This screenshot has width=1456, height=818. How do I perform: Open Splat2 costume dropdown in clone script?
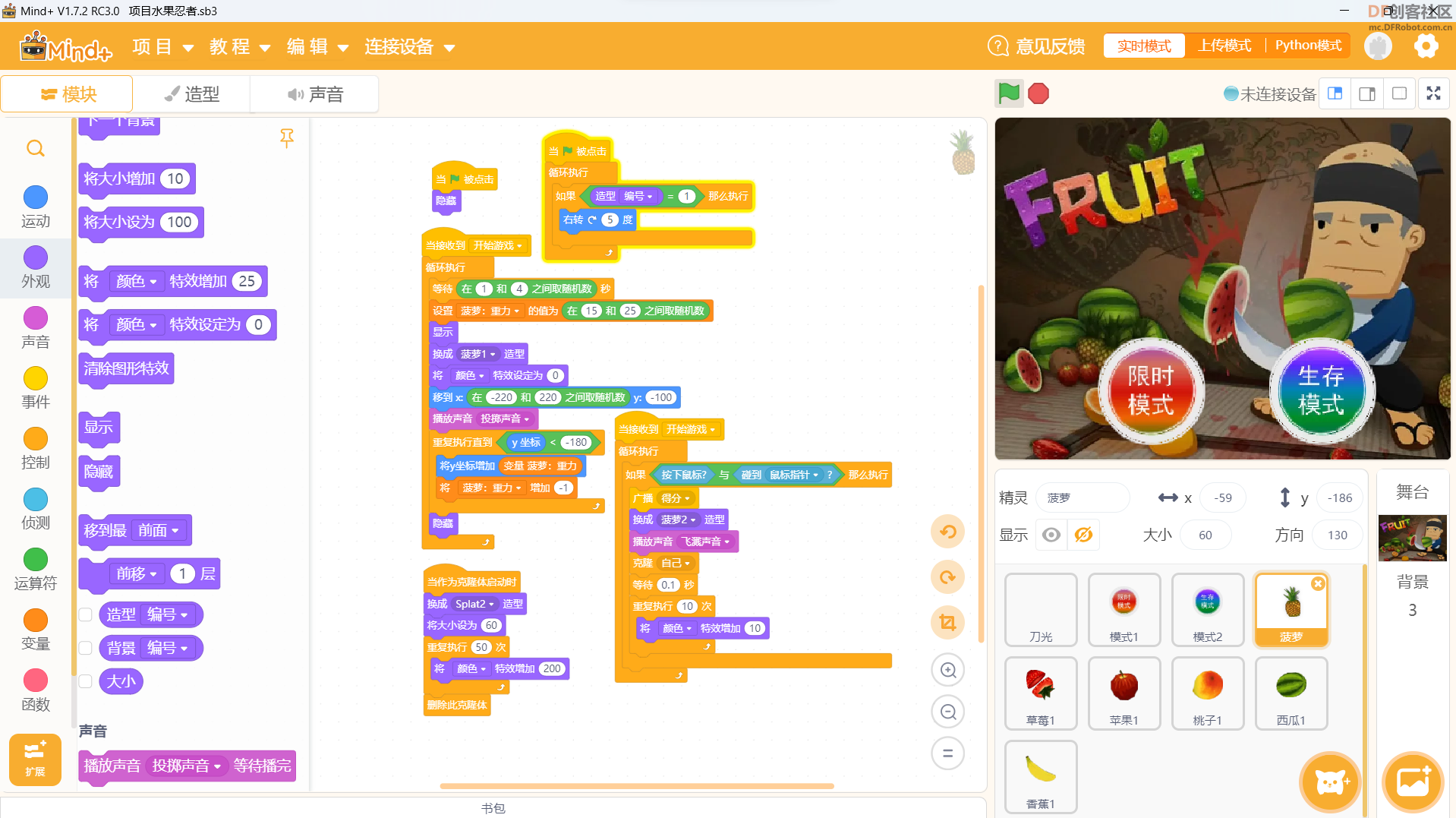click(474, 604)
